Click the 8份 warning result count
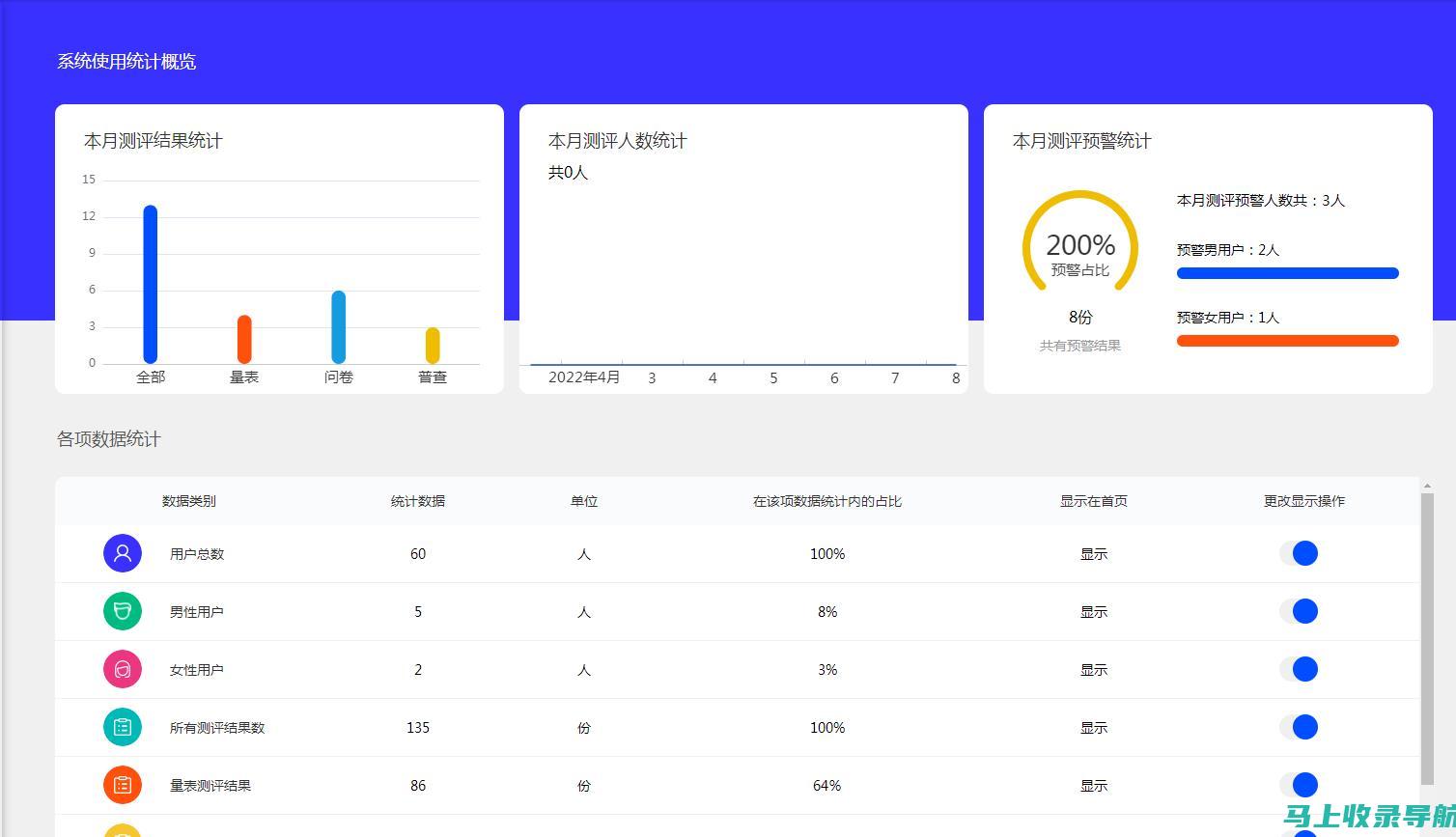The image size is (1456, 837). tap(1080, 317)
